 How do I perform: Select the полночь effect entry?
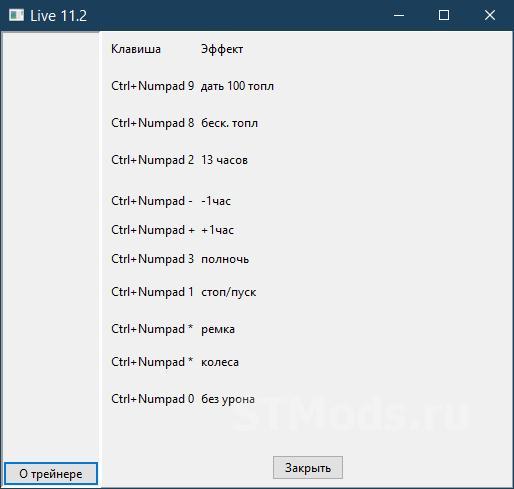(x=225, y=259)
